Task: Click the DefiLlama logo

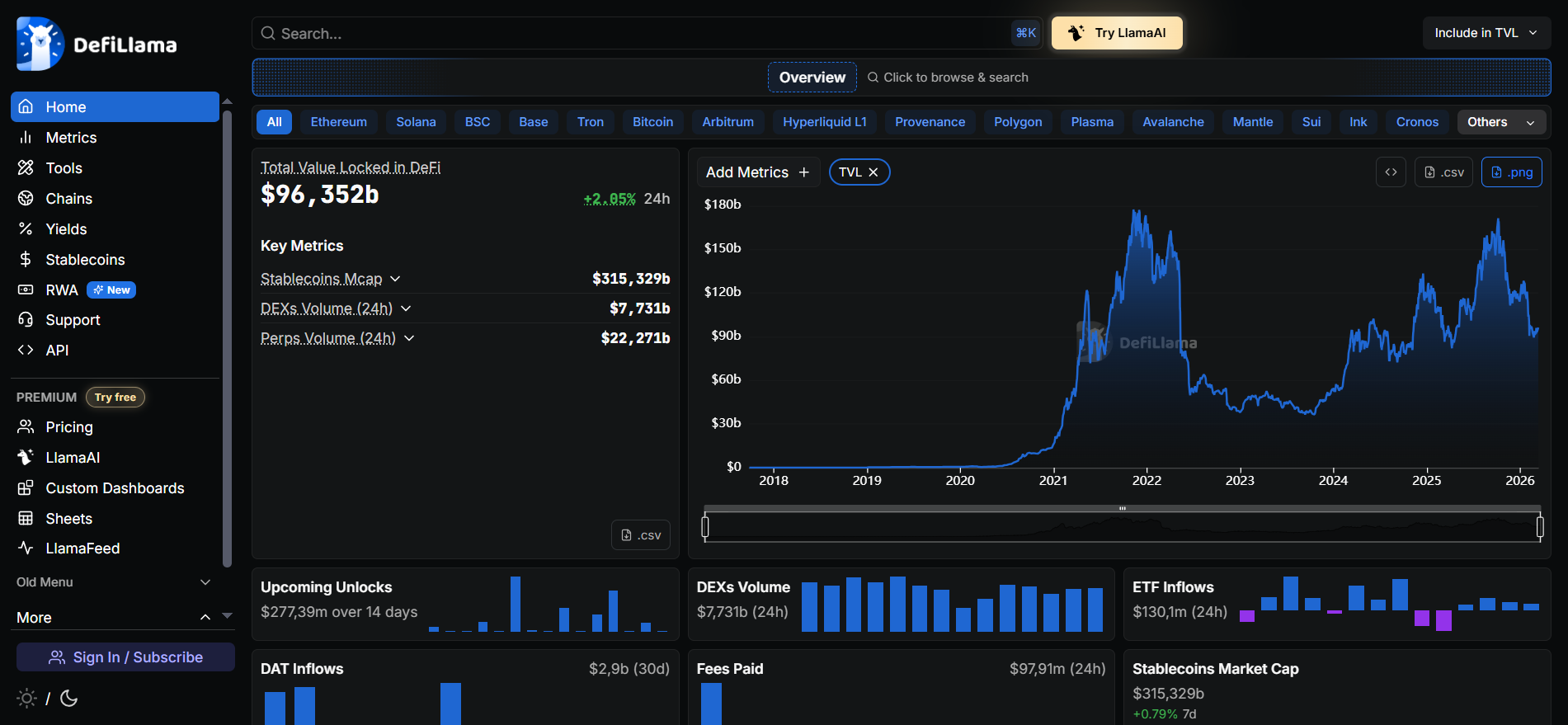Action: 97,44
